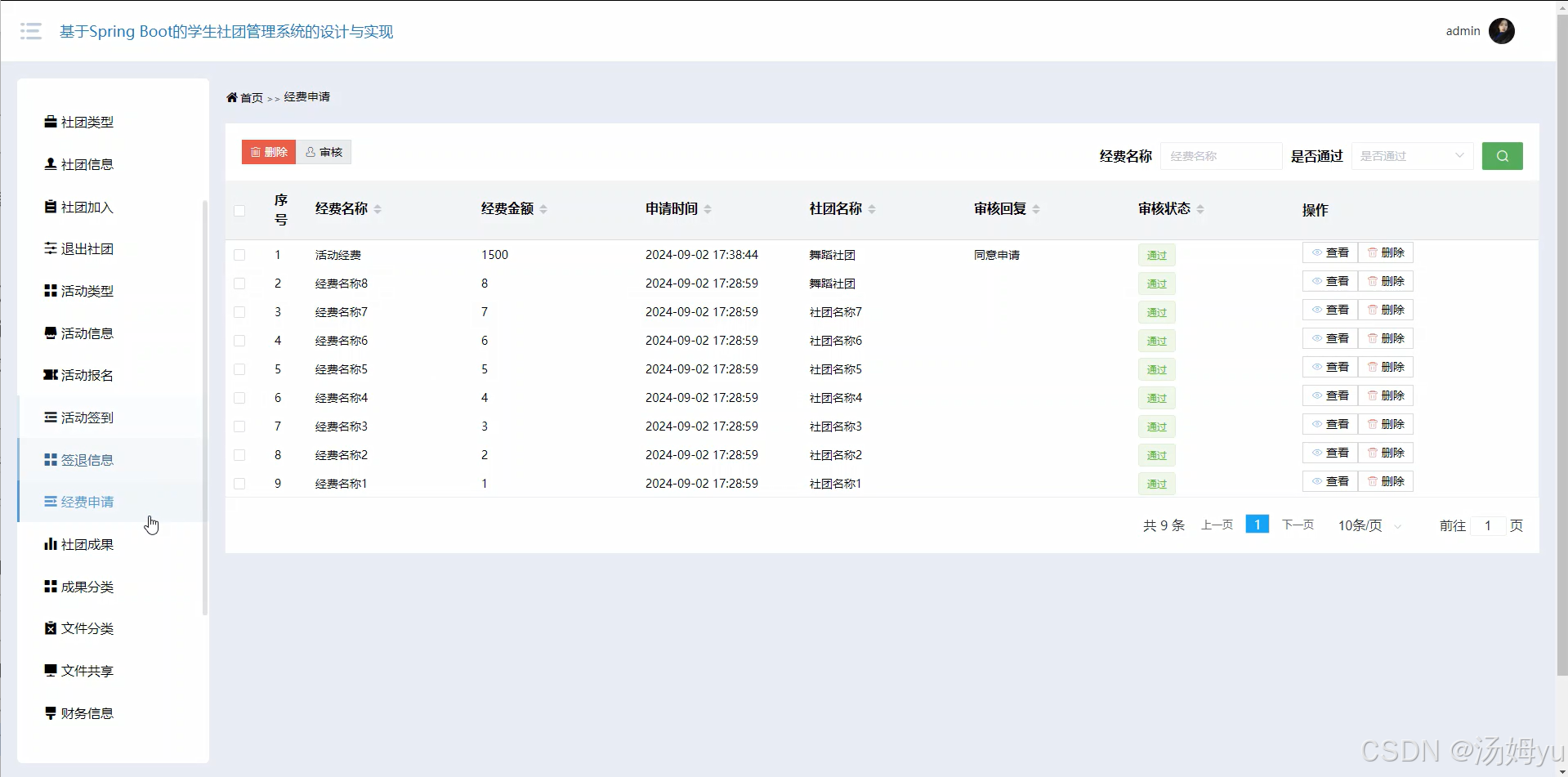Select page 1 in pagination
This screenshot has height=777, width=1568.
coord(1257,524)
